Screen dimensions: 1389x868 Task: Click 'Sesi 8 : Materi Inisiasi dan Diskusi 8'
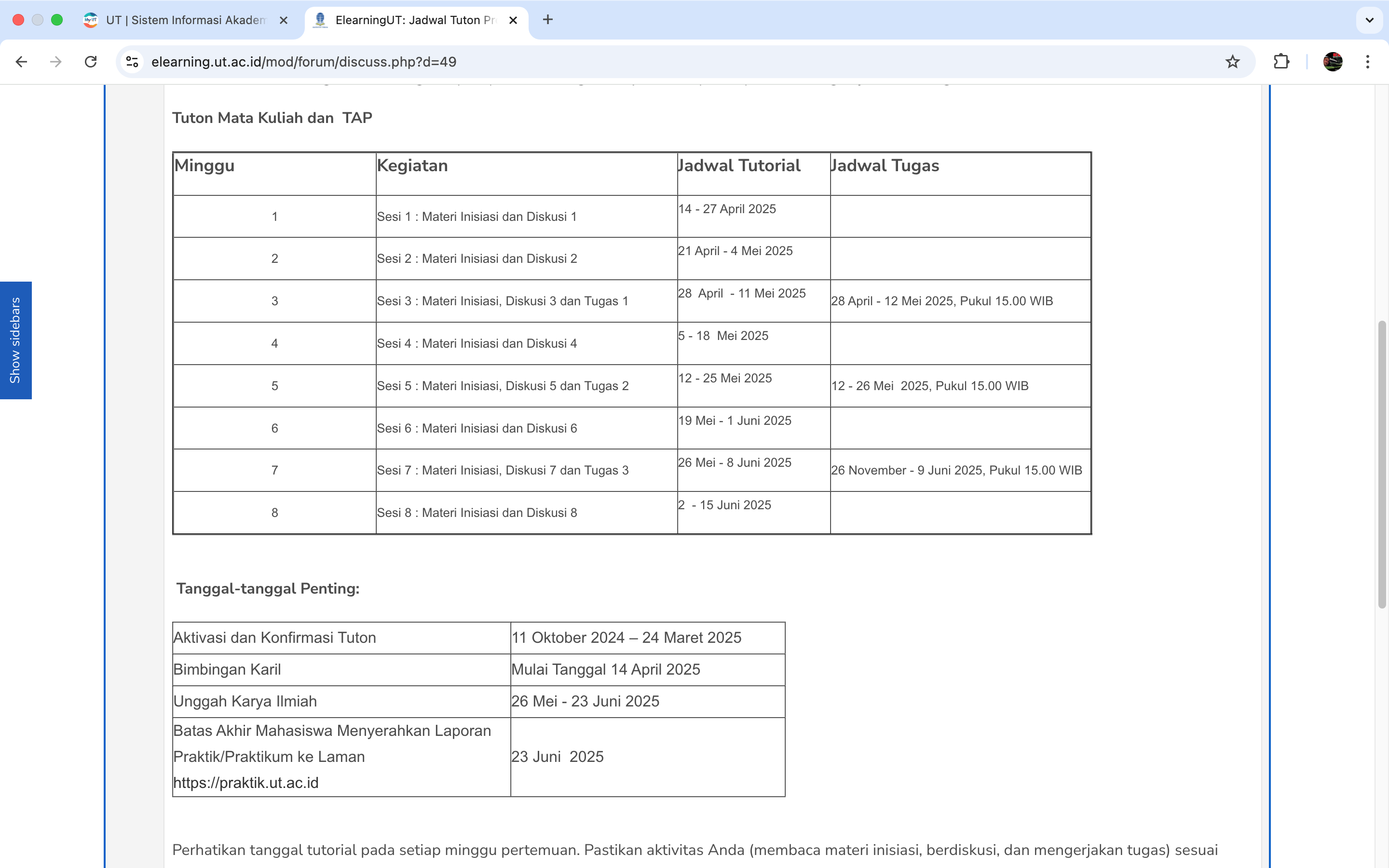(477, 513)
